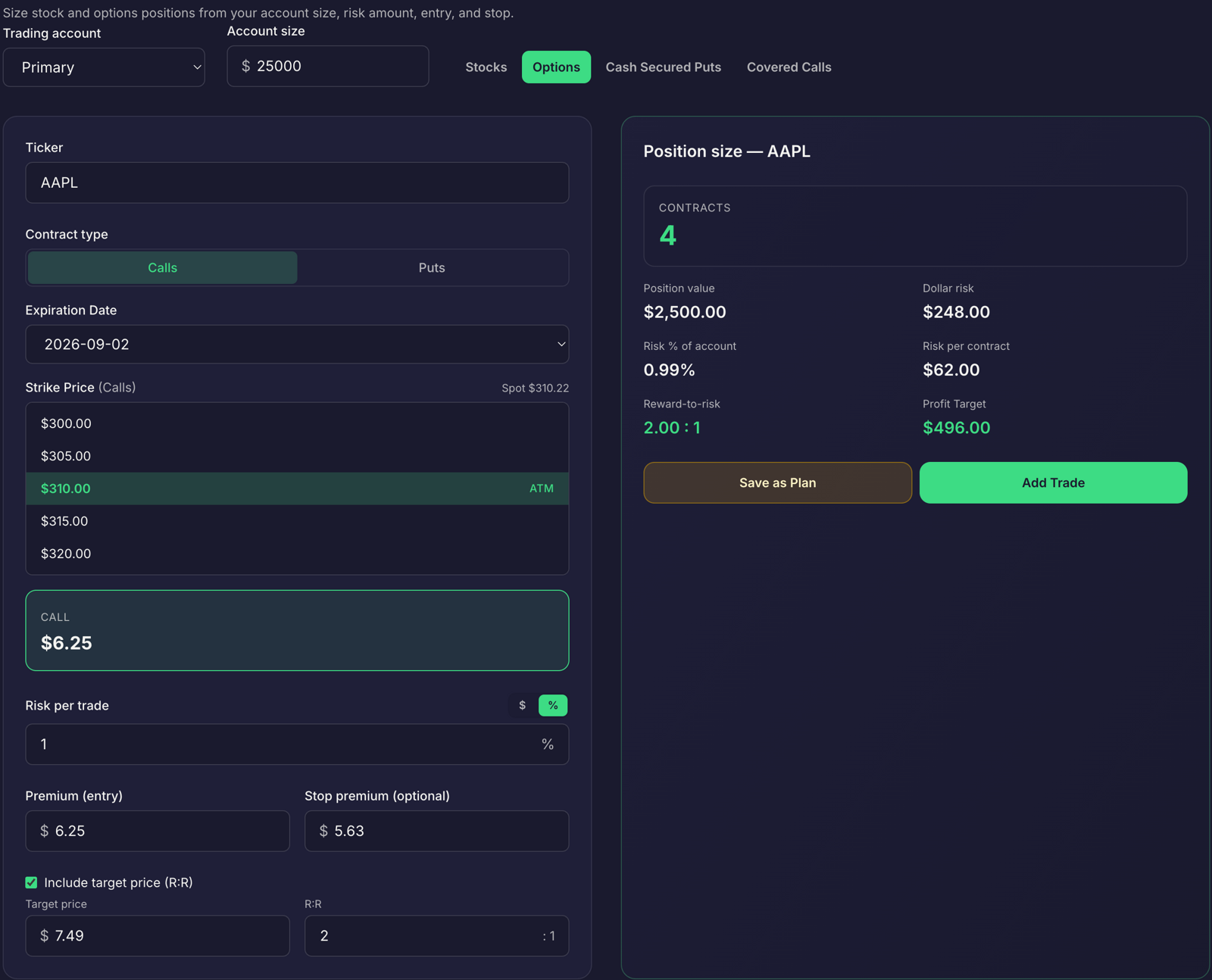Select the $310.00 ATM strike
Screen dimensions: 1212x980
[x=297, y=488]
